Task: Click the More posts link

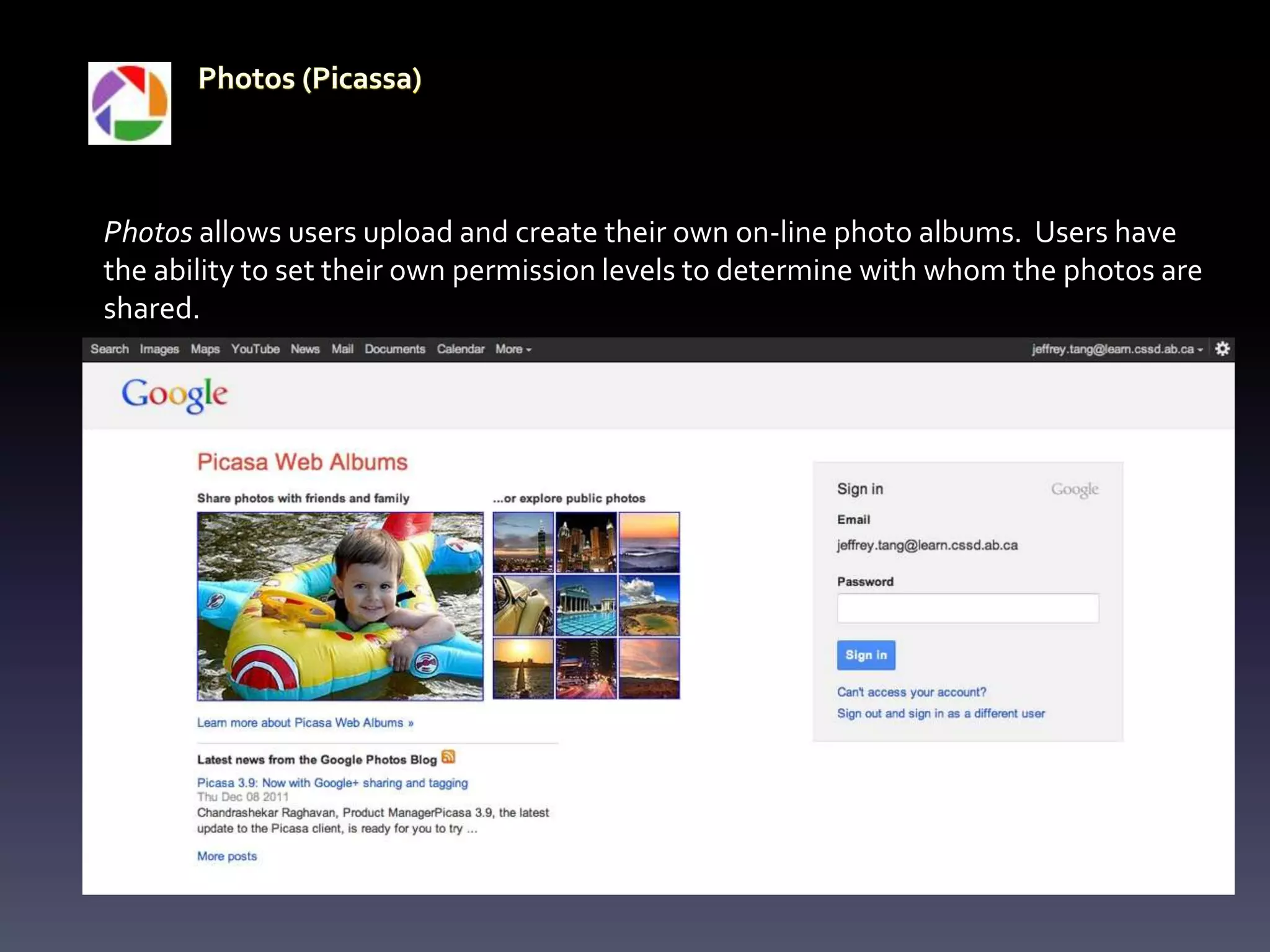Action: pos(227,856)
